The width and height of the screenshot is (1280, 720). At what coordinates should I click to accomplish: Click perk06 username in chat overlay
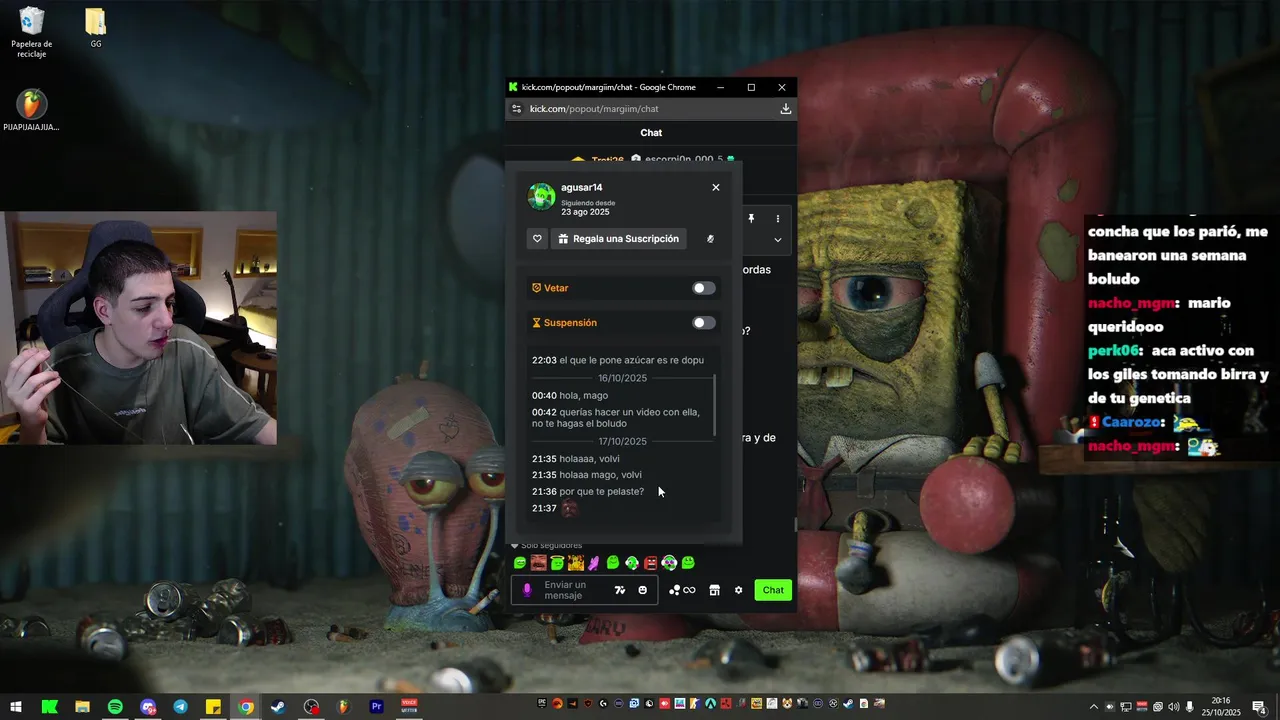(1115, 351)
